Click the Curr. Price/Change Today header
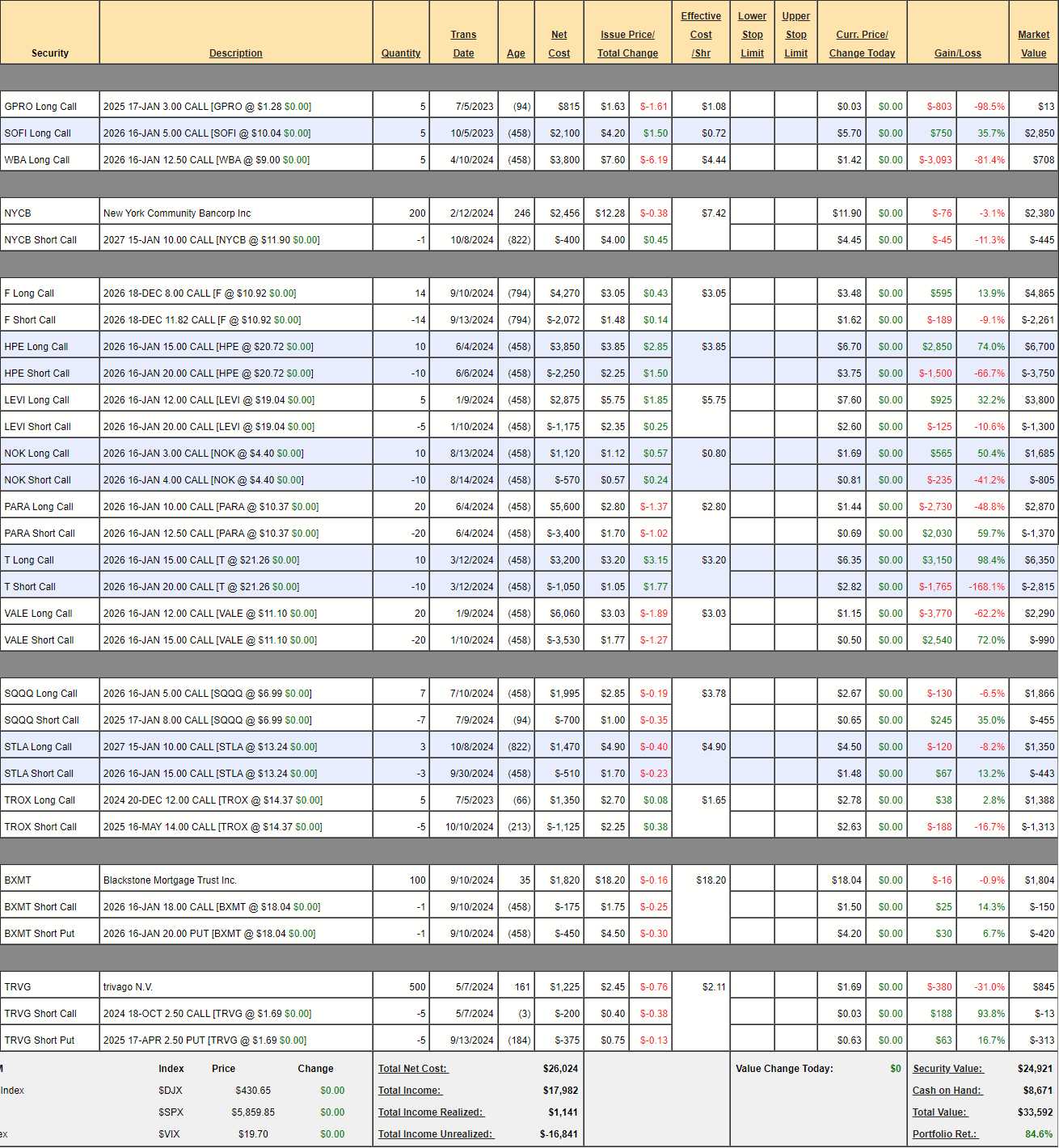 862,44
